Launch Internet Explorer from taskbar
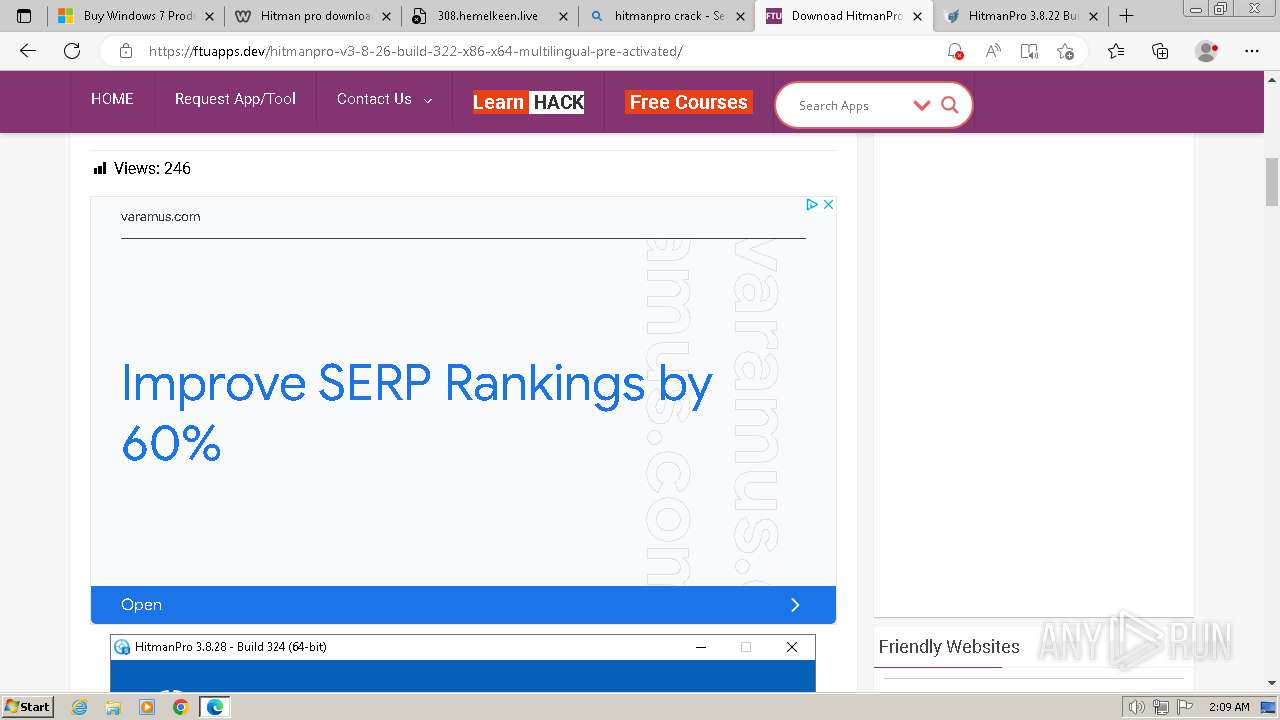The height and width of the screenshot is (720, 1280). (80, 707)
